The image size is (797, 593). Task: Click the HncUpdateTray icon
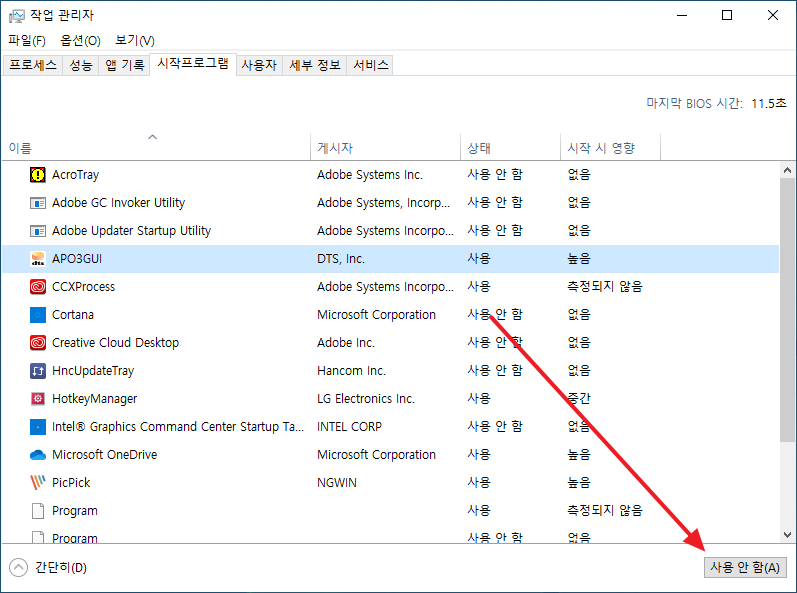pyautogui.click(x=38, y=370)
